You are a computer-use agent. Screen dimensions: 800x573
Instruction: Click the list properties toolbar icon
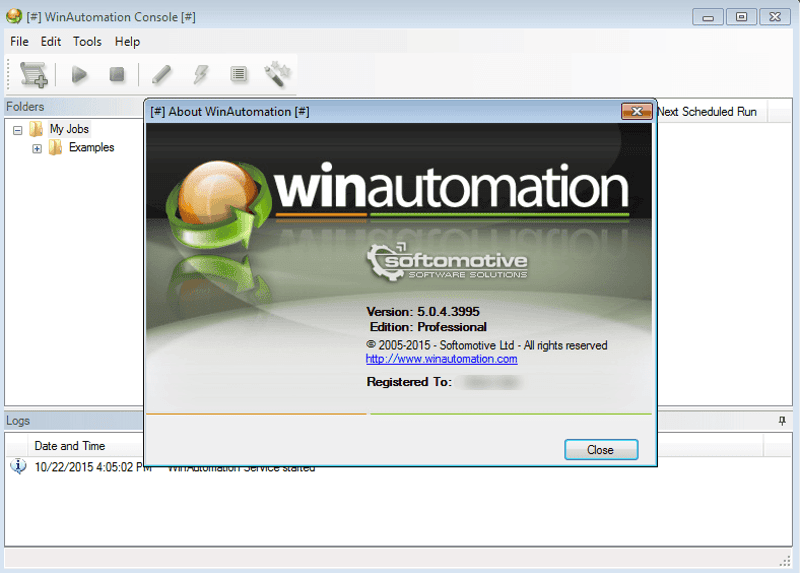tap(238, 74)
